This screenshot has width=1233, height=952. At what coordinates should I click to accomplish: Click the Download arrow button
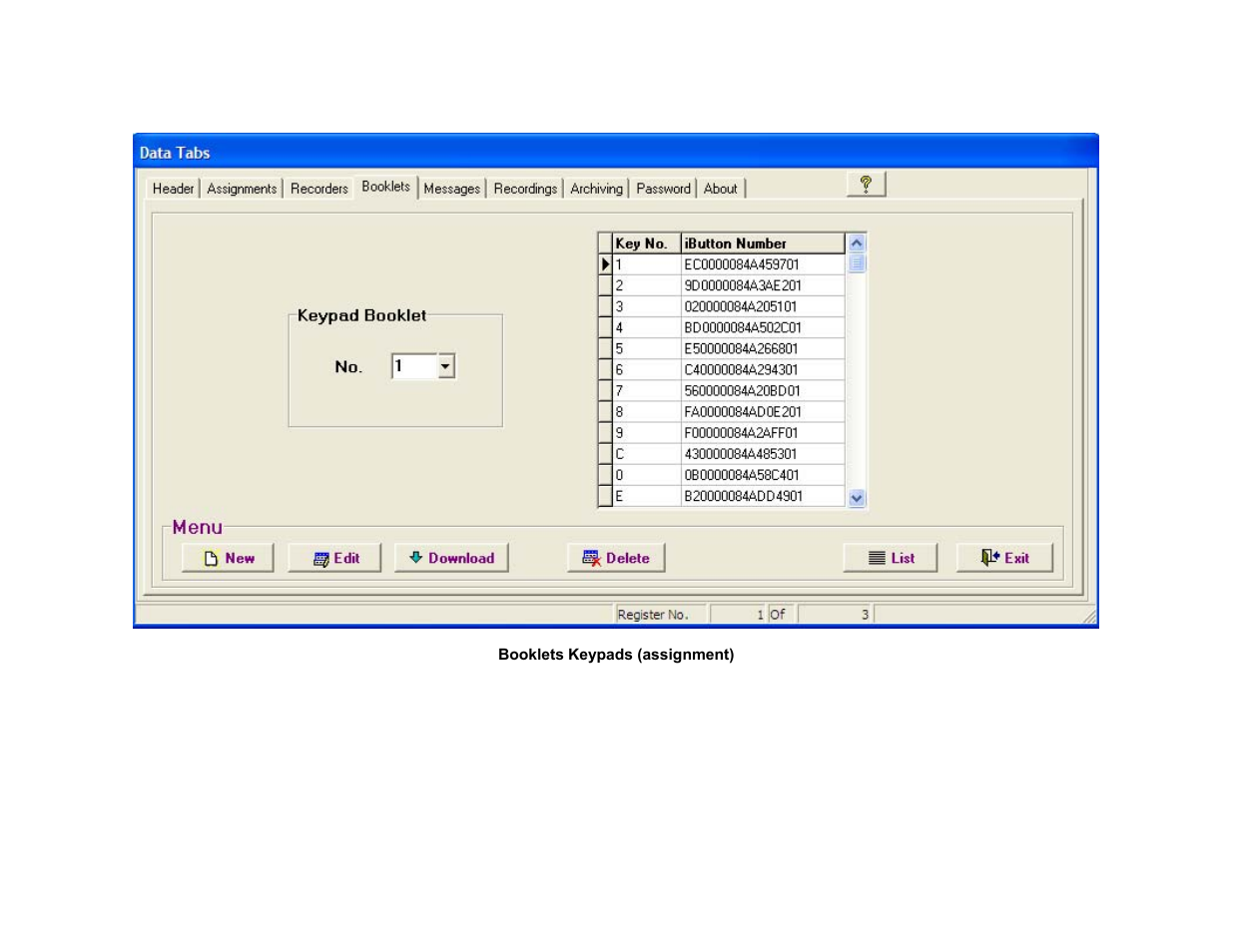coord(451,558)
